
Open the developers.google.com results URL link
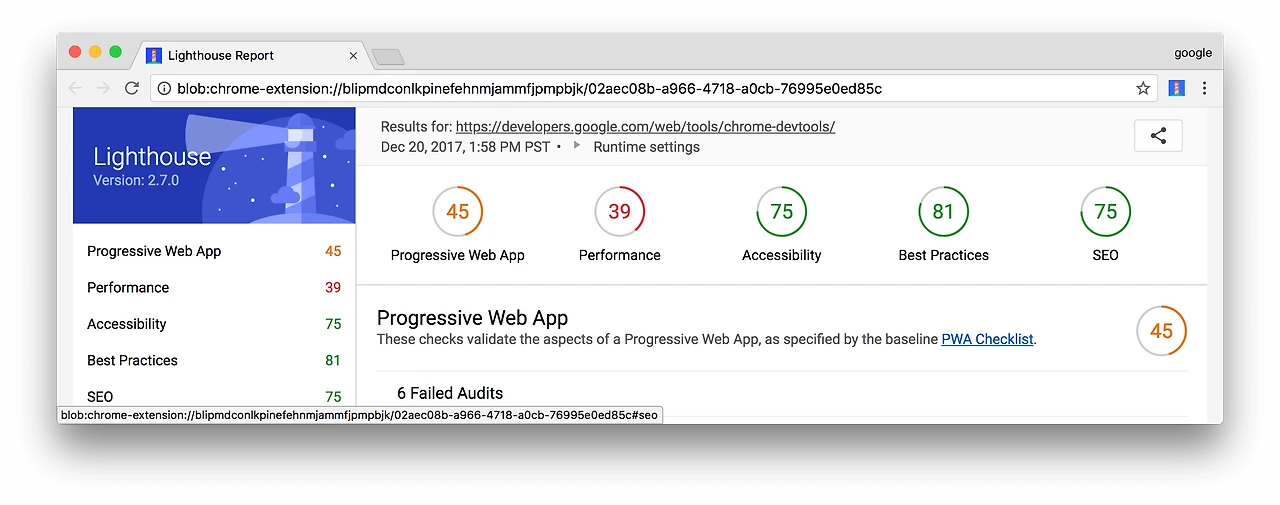click(645, 126)
